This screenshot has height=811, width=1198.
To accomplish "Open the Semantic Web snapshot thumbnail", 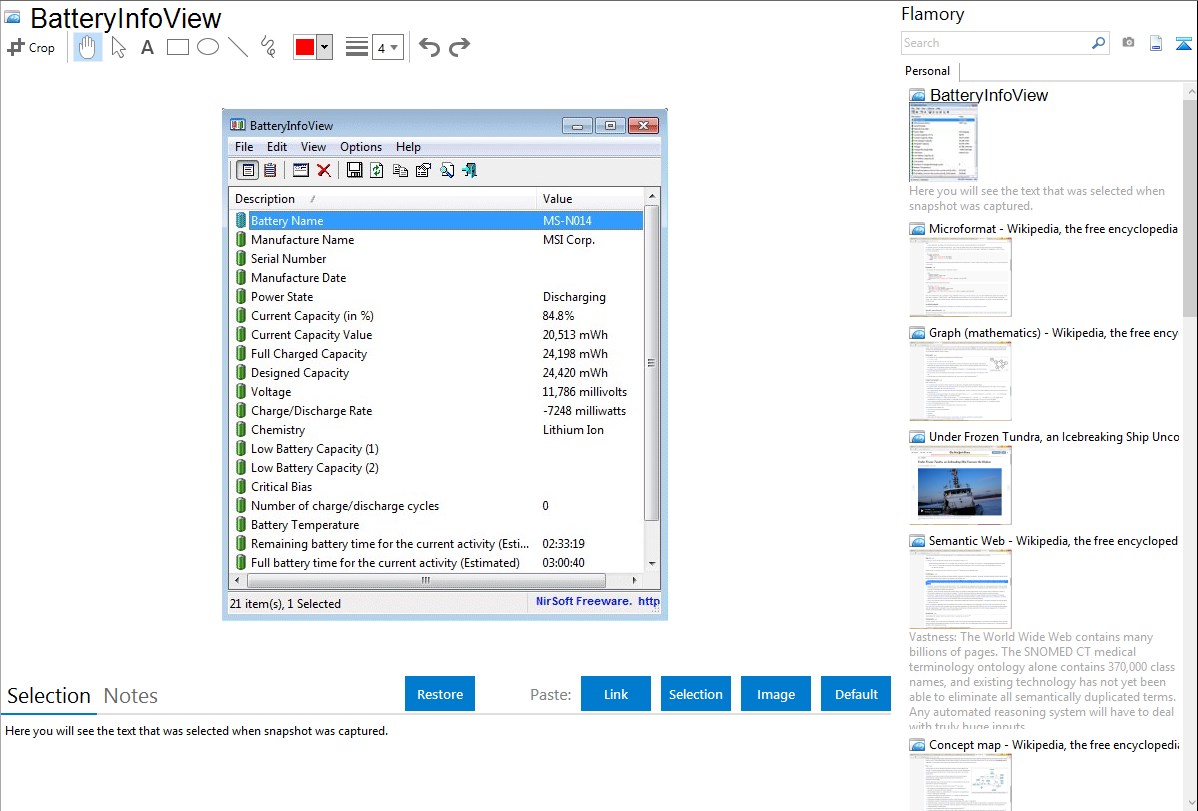I will click(960, 589).
